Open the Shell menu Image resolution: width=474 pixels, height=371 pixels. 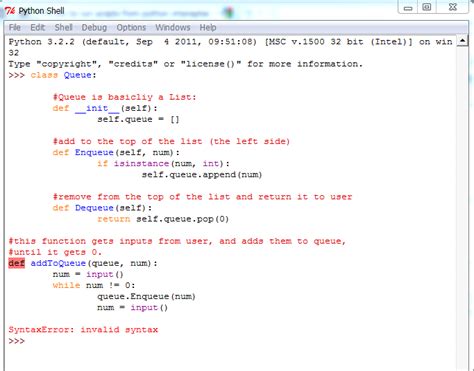click(63, 27)
